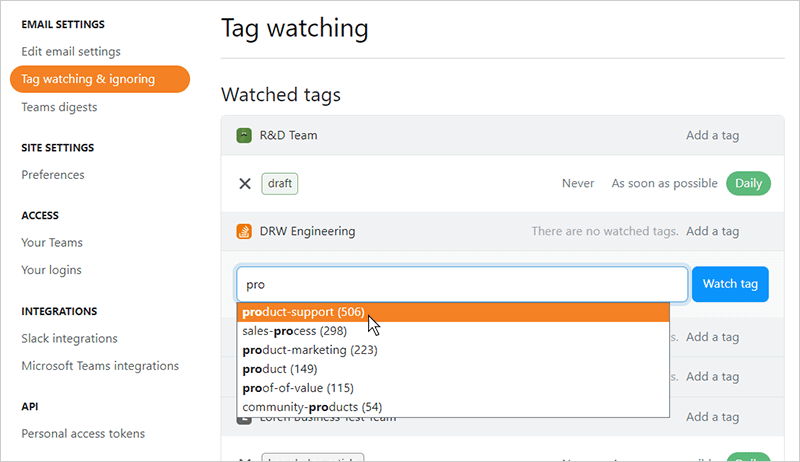This screenshot has height=462, width=800.
Task: Pick product-marketing from tag suggestions
Action: coord(308,350)
